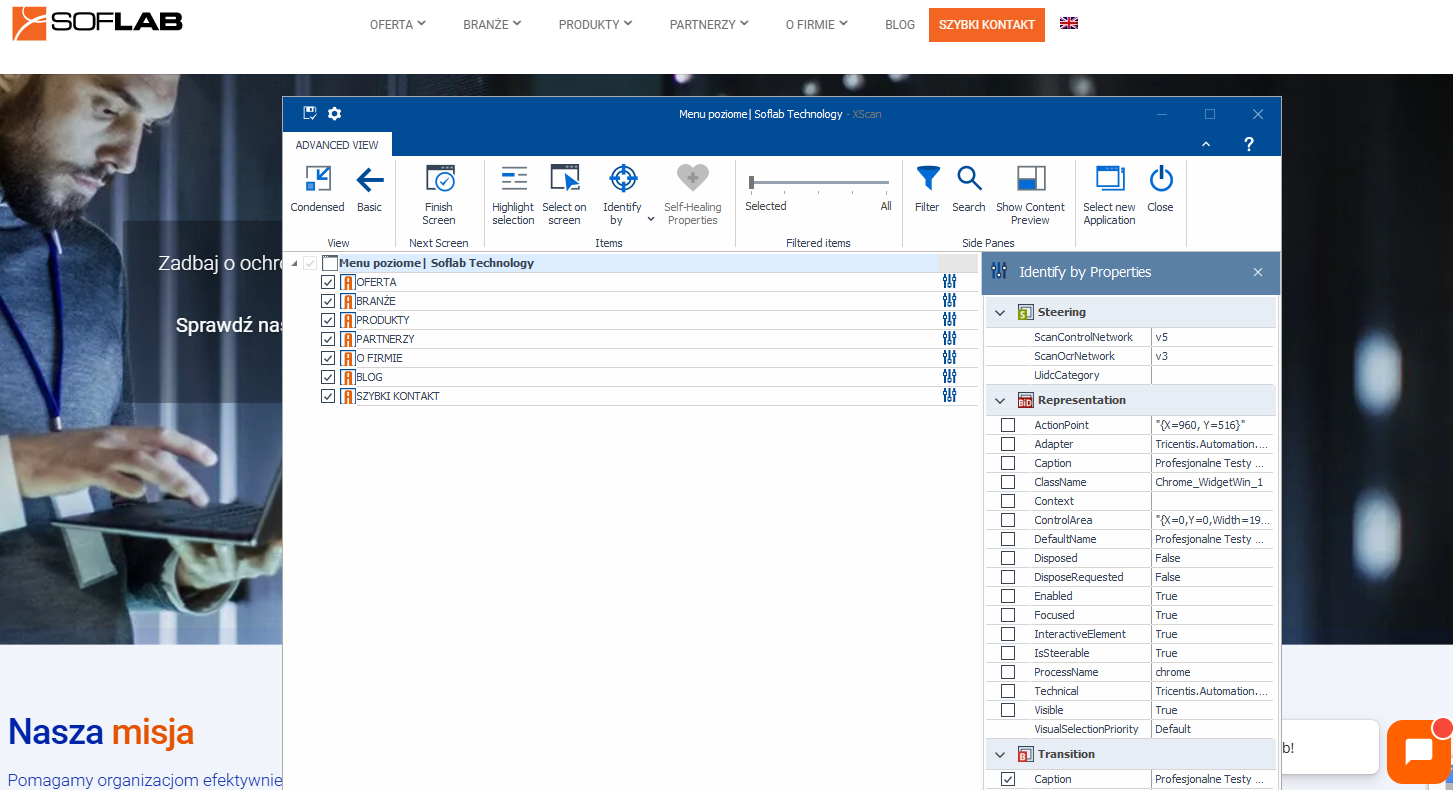Viewport: 1453px width, 790px height.
Task: Activate Select on screen tool
Action: [x=565, y=180]
